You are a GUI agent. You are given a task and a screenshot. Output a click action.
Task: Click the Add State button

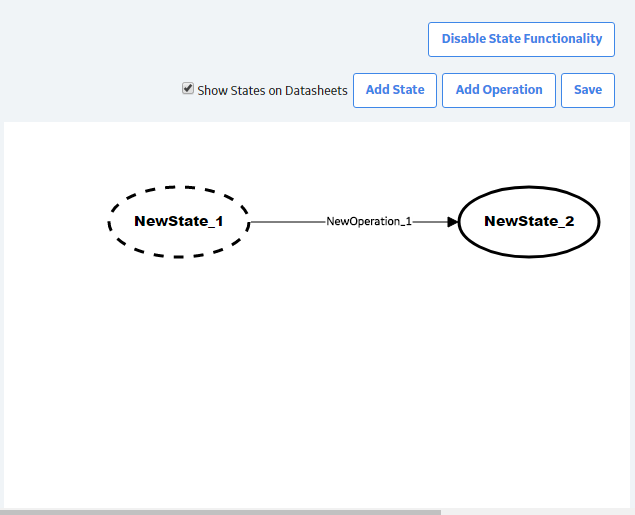(x=395, y=90)
